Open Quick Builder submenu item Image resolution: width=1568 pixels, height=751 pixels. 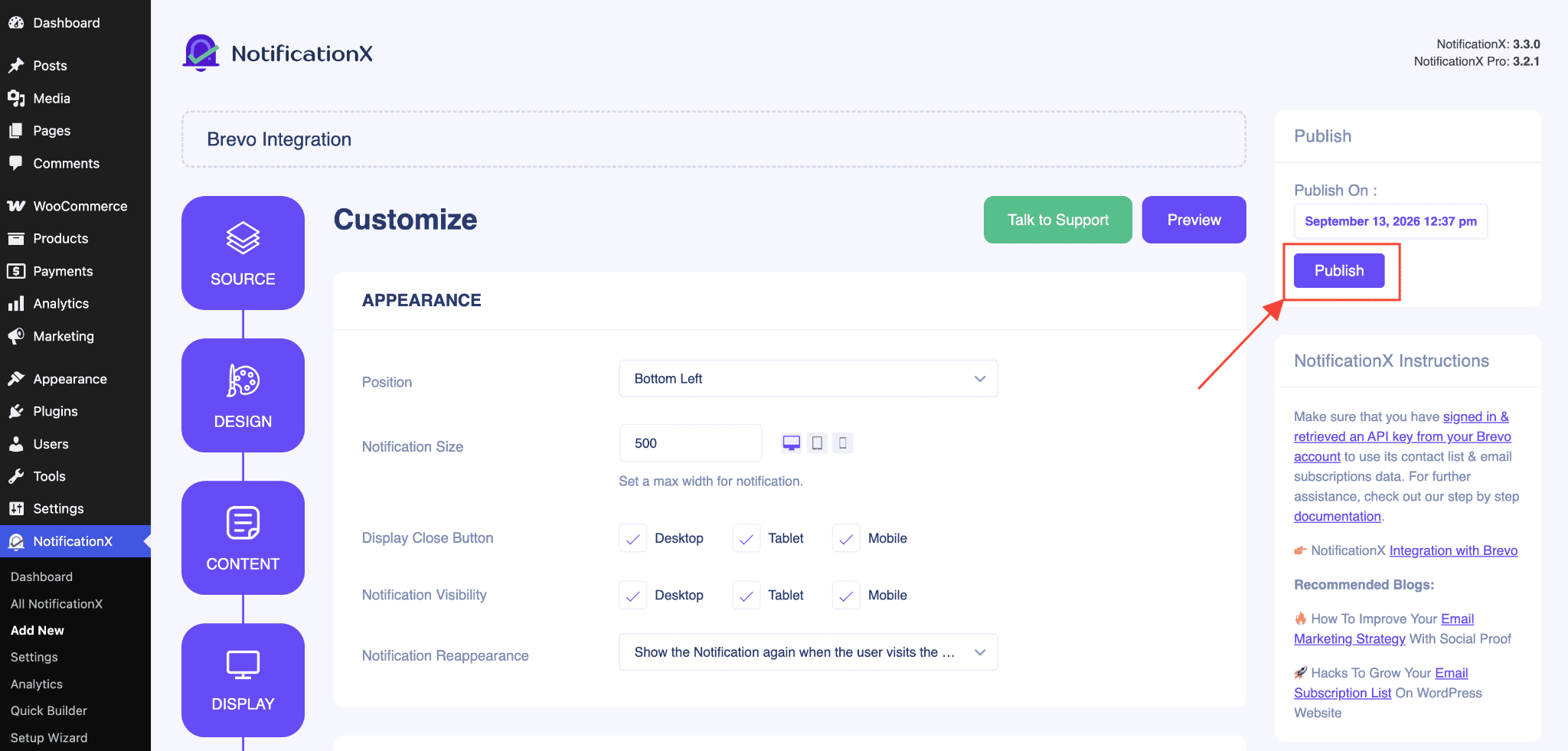click(49, 710)
